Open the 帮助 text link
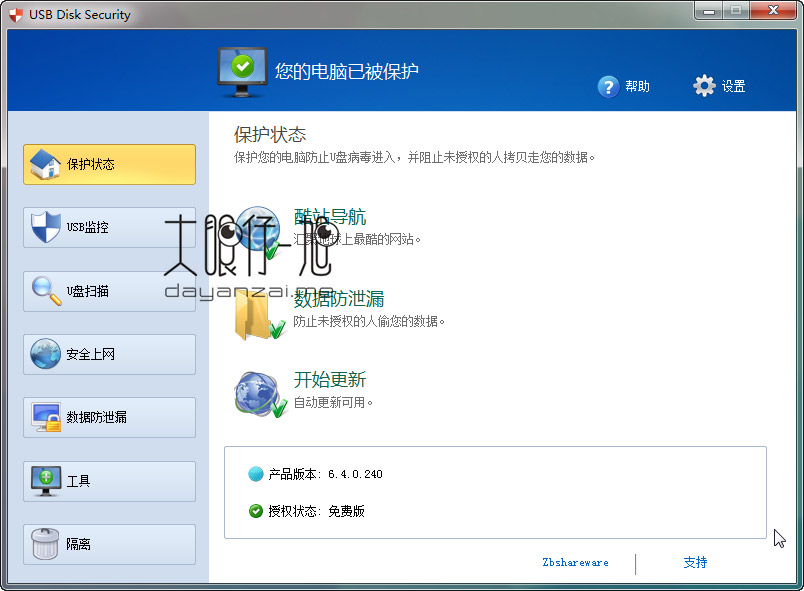 pos(637,86)
